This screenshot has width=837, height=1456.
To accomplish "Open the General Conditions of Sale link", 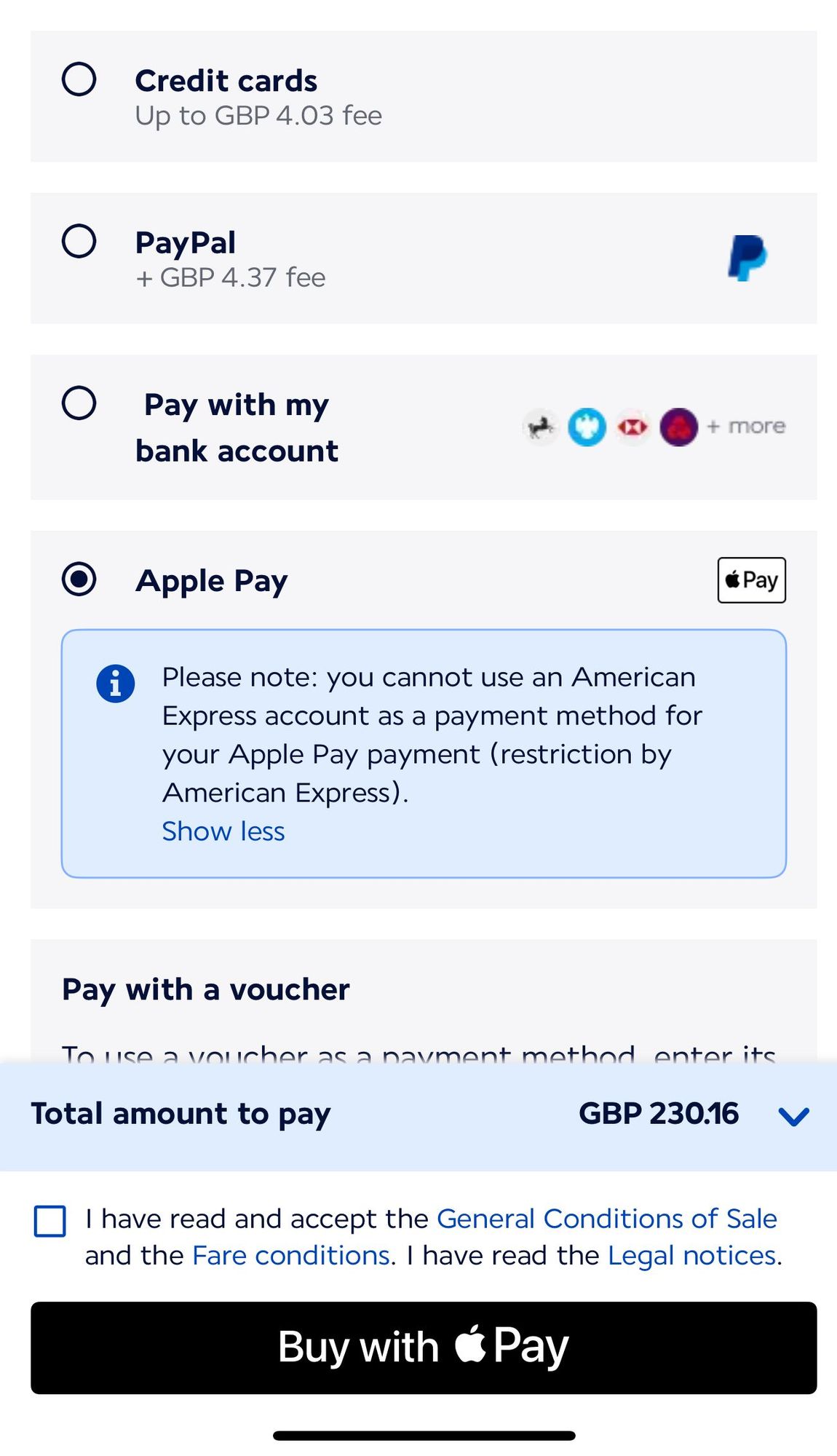I will coord(606,1219).
